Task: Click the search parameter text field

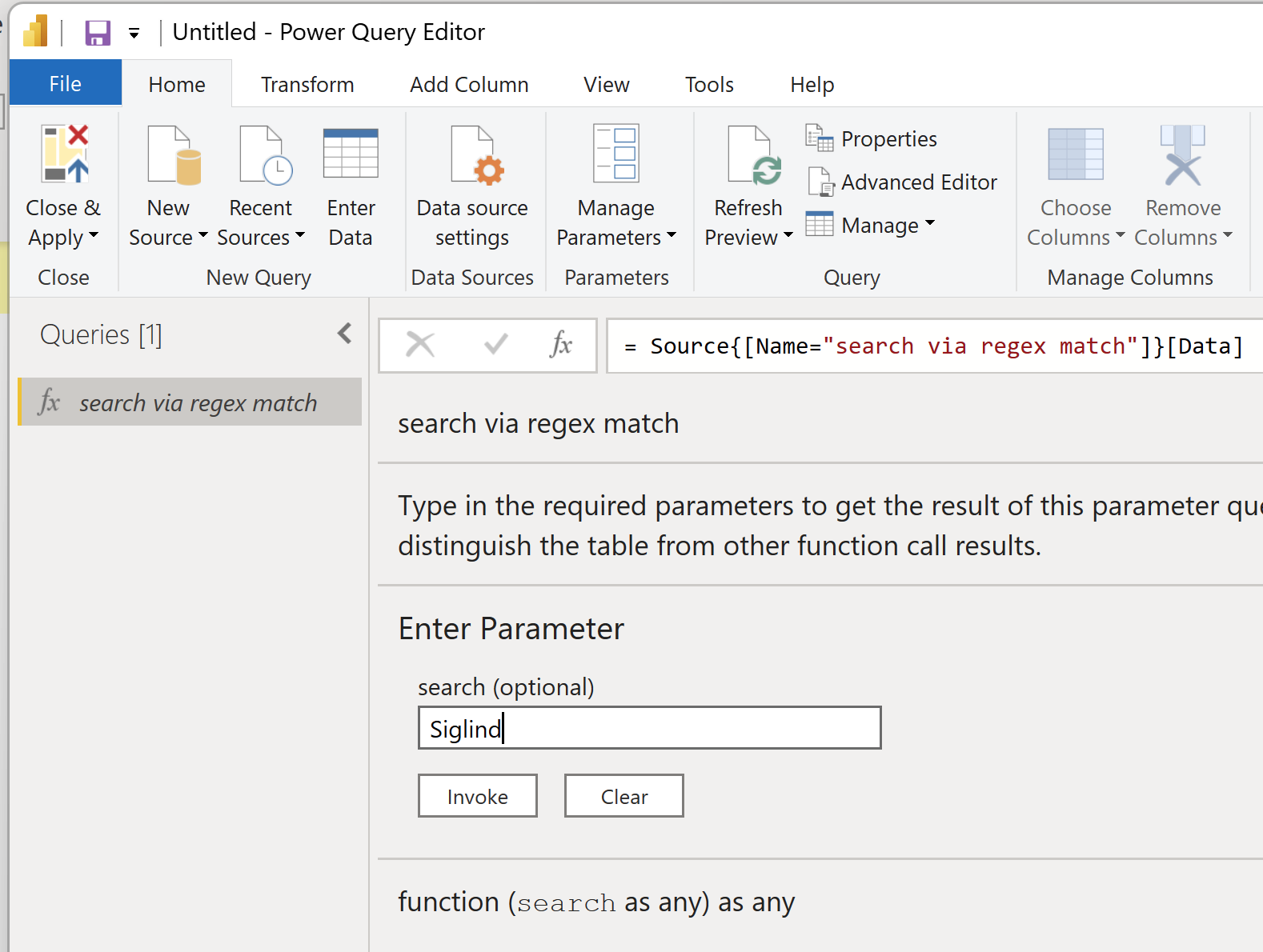Action: (x=648, y=728)
